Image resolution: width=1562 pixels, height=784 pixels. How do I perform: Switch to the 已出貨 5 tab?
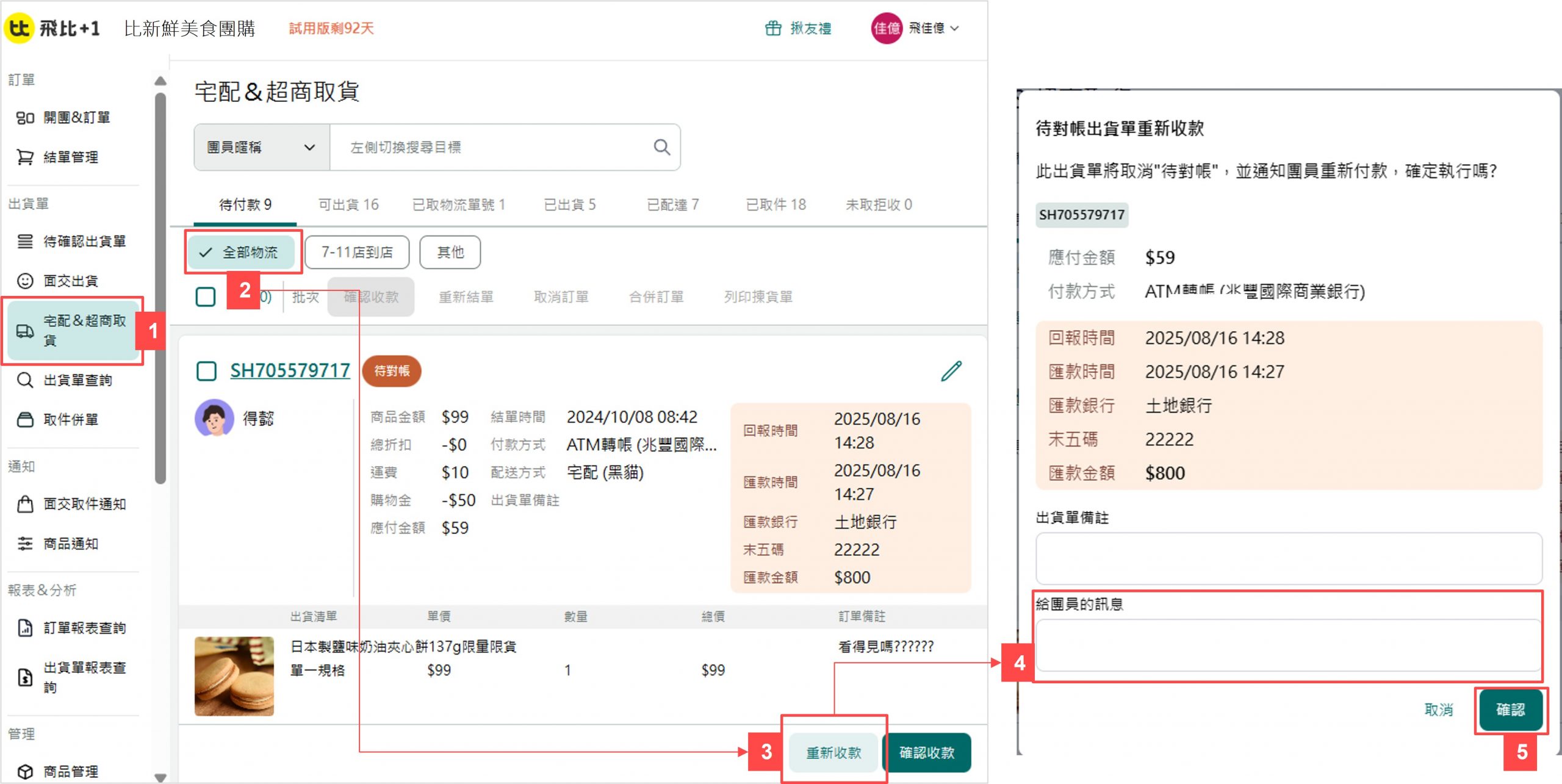pos(569,205)
